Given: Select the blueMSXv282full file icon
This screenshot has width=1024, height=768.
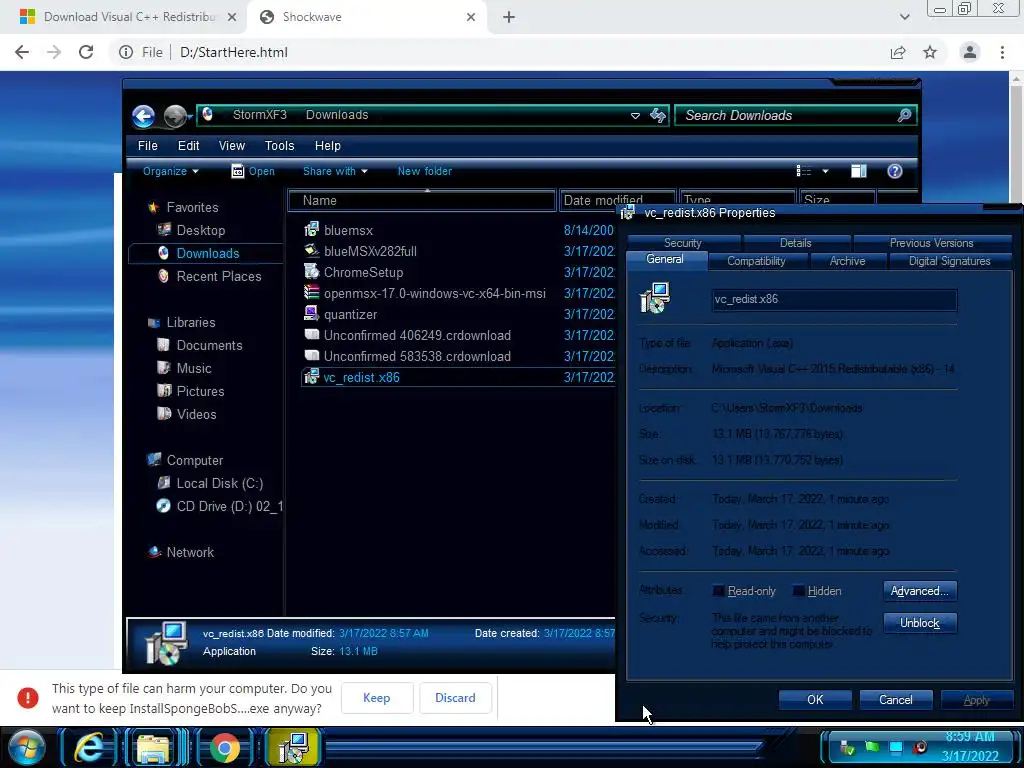Looking at the screenshot, I should (312, 251).
